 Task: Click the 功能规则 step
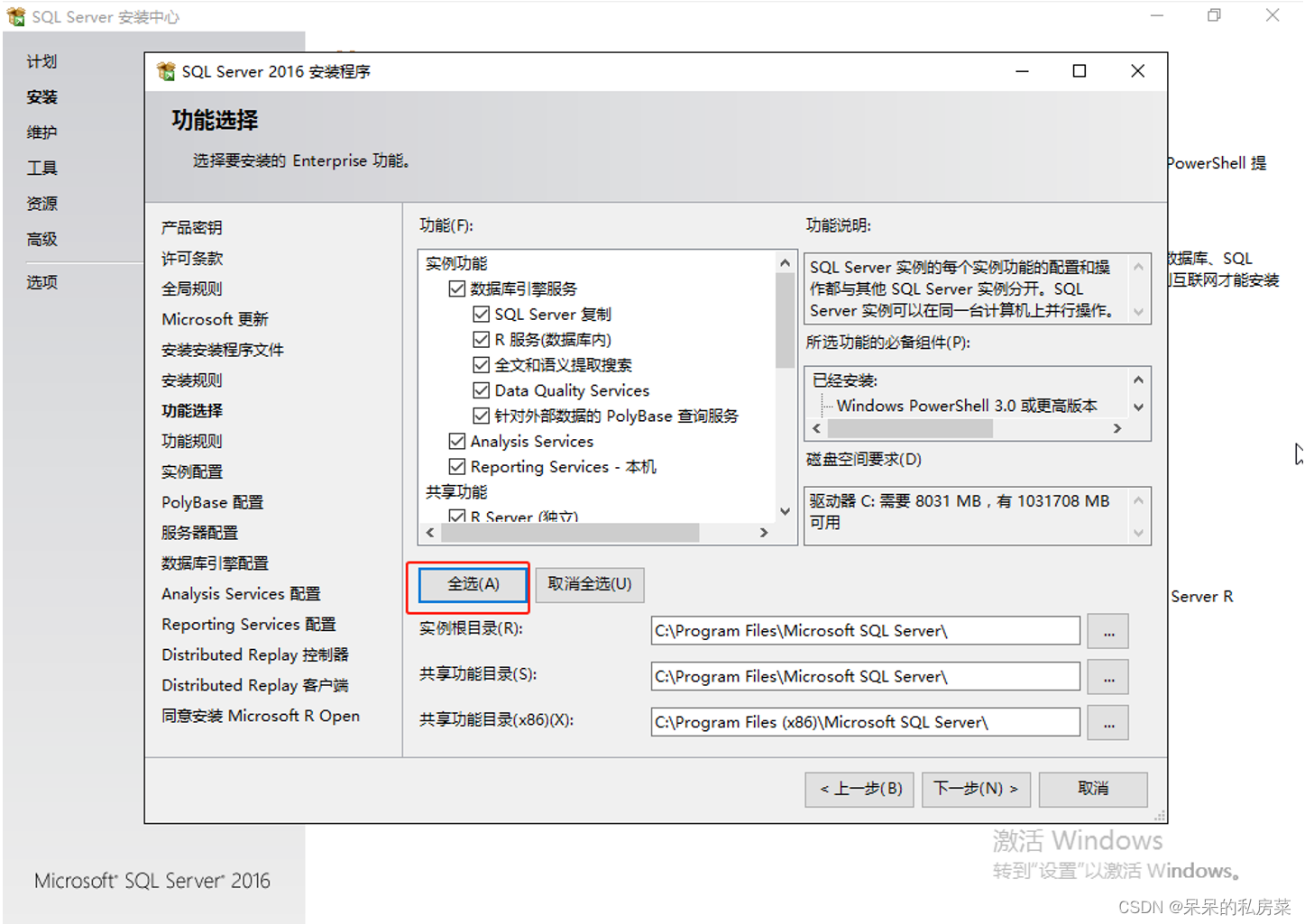(192, 442)
